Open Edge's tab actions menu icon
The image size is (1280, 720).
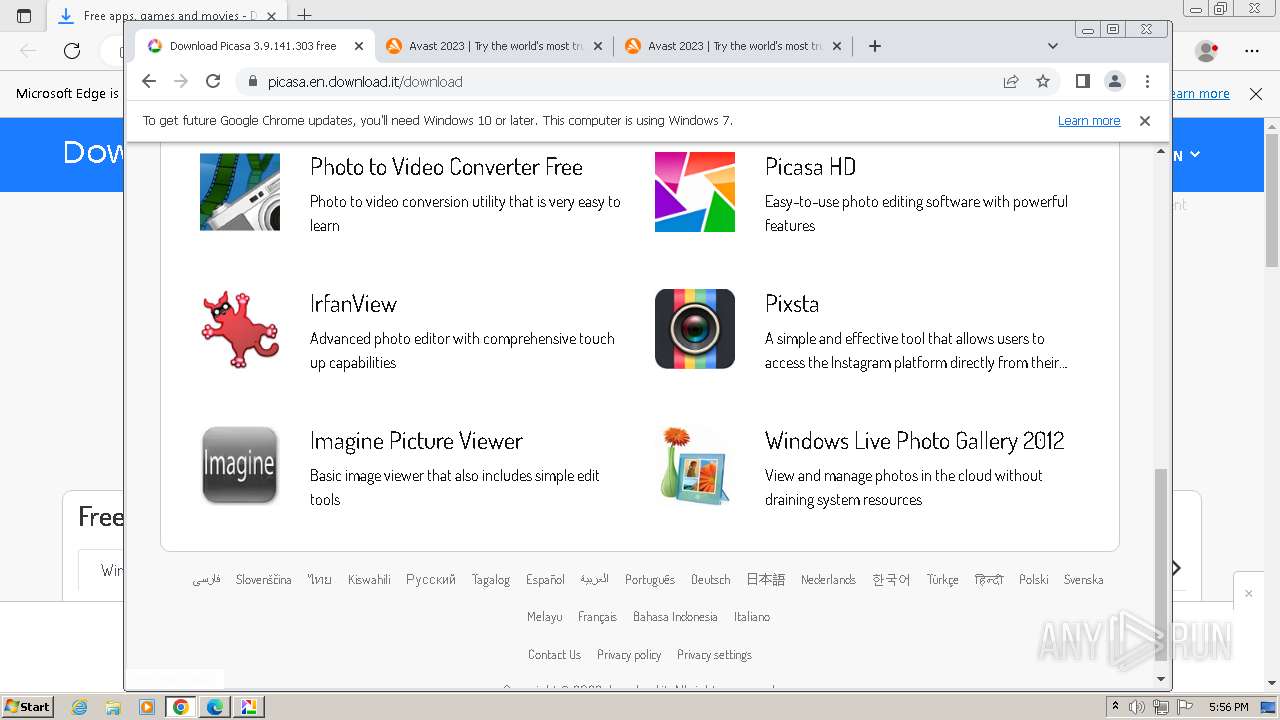click(x=24, y=16)
